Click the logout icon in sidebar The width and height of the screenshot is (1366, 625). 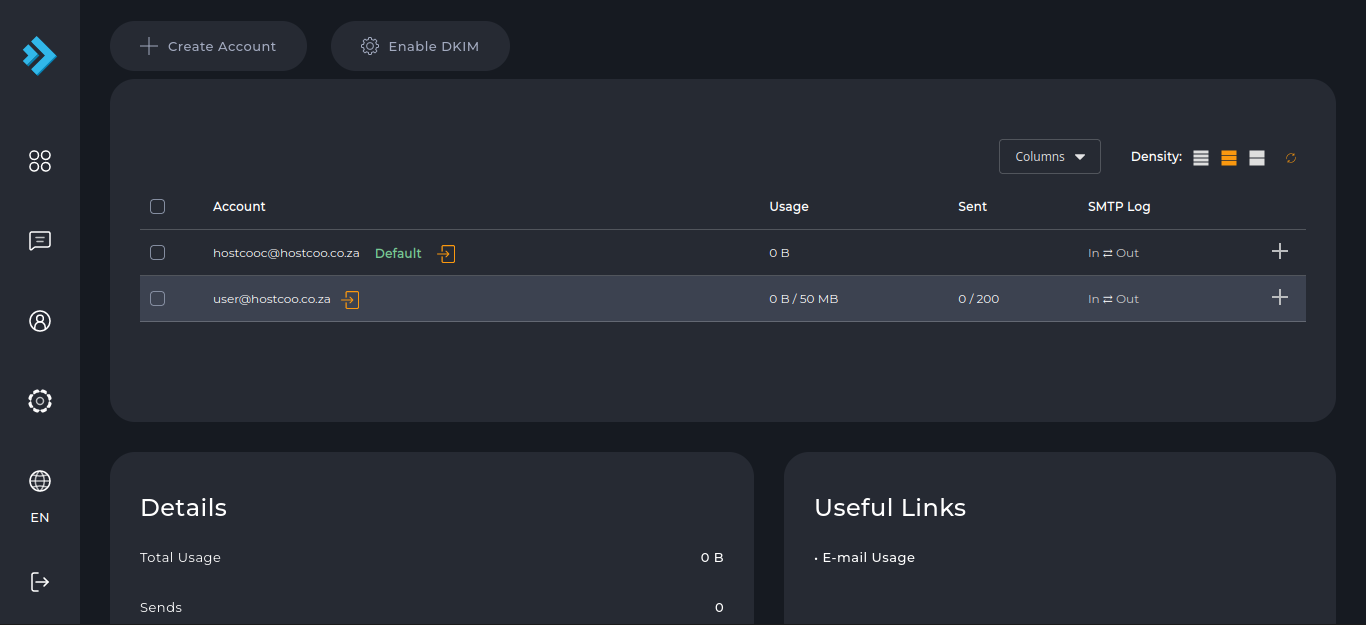click(x=40, y=581)
